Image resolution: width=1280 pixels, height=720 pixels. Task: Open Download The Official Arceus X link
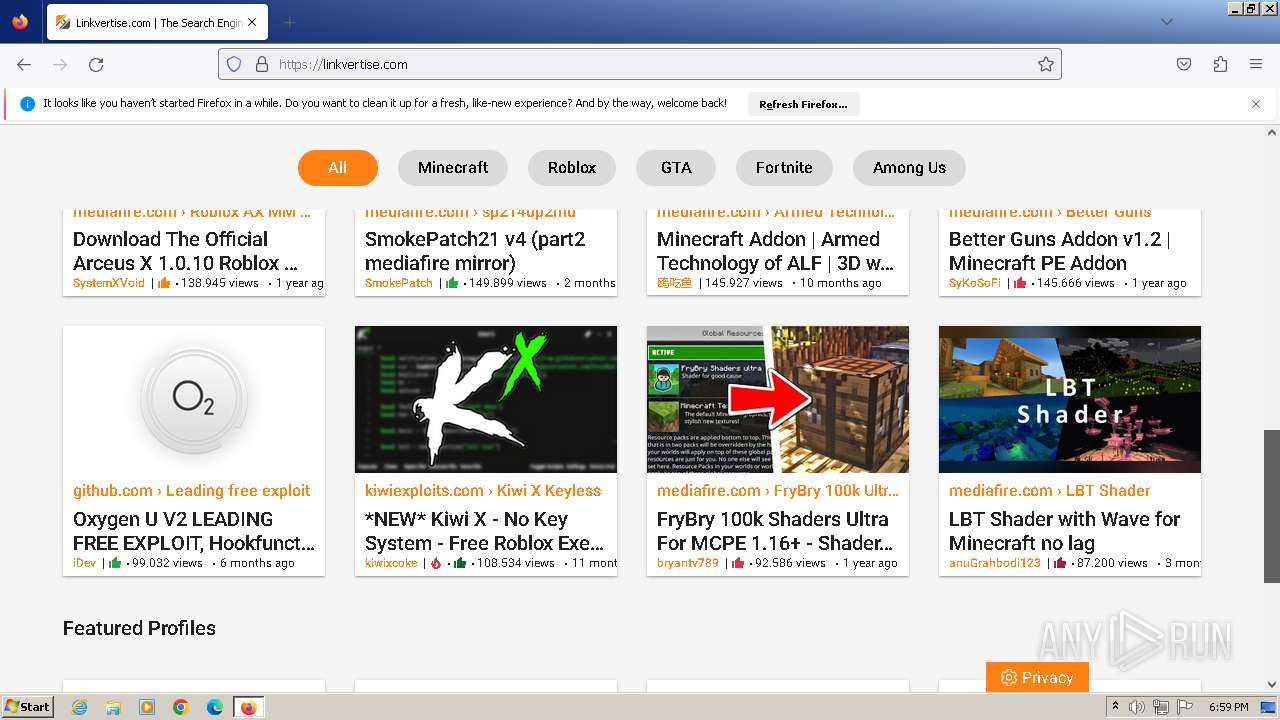tap(185, 251)
